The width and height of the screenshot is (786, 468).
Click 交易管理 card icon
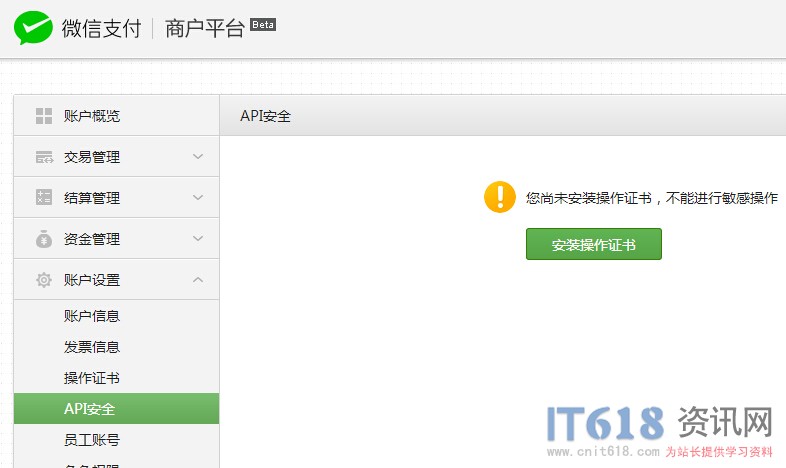click(x=44, y=157)
